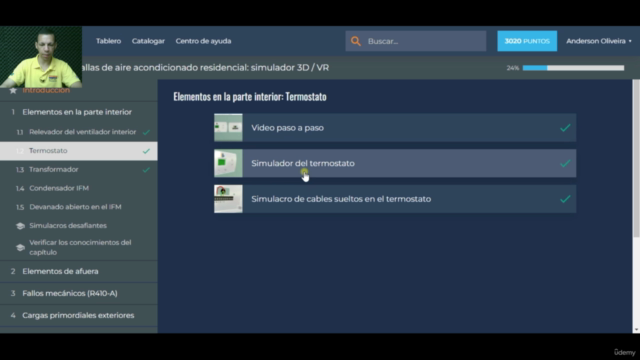Click the Introducción star icon
Viewport: 640px width, 360px height.
[13, 90]
